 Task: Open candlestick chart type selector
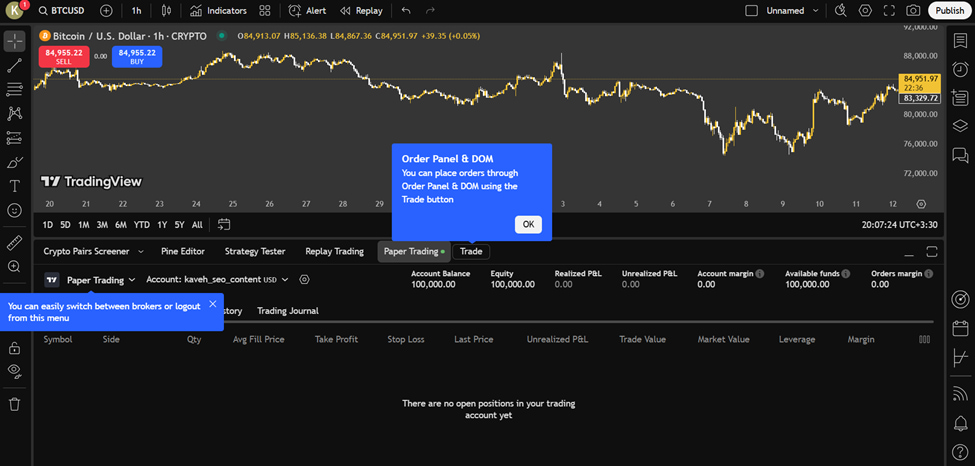click(165, 11)
